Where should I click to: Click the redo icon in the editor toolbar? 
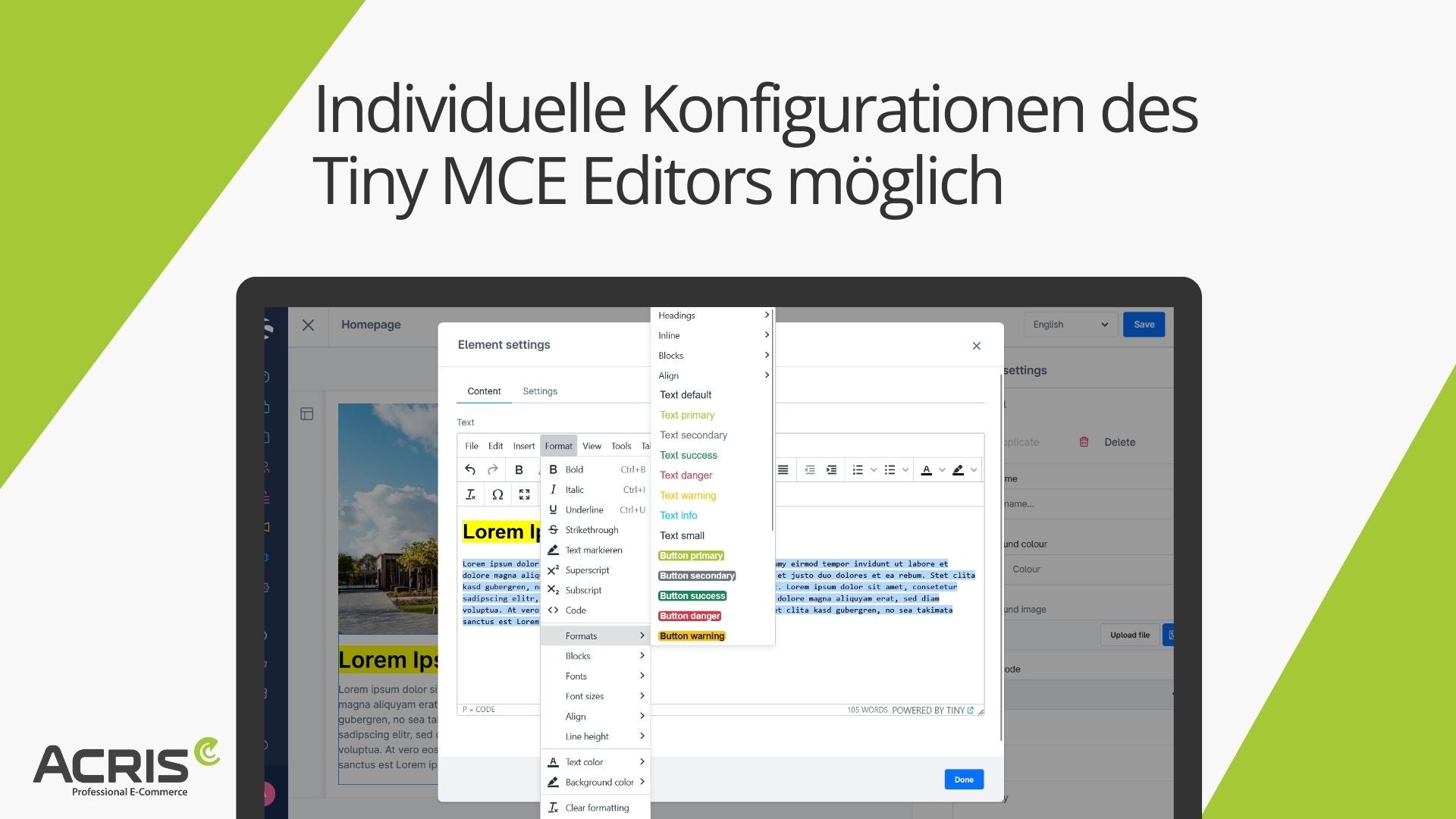[x=493, y=470]
